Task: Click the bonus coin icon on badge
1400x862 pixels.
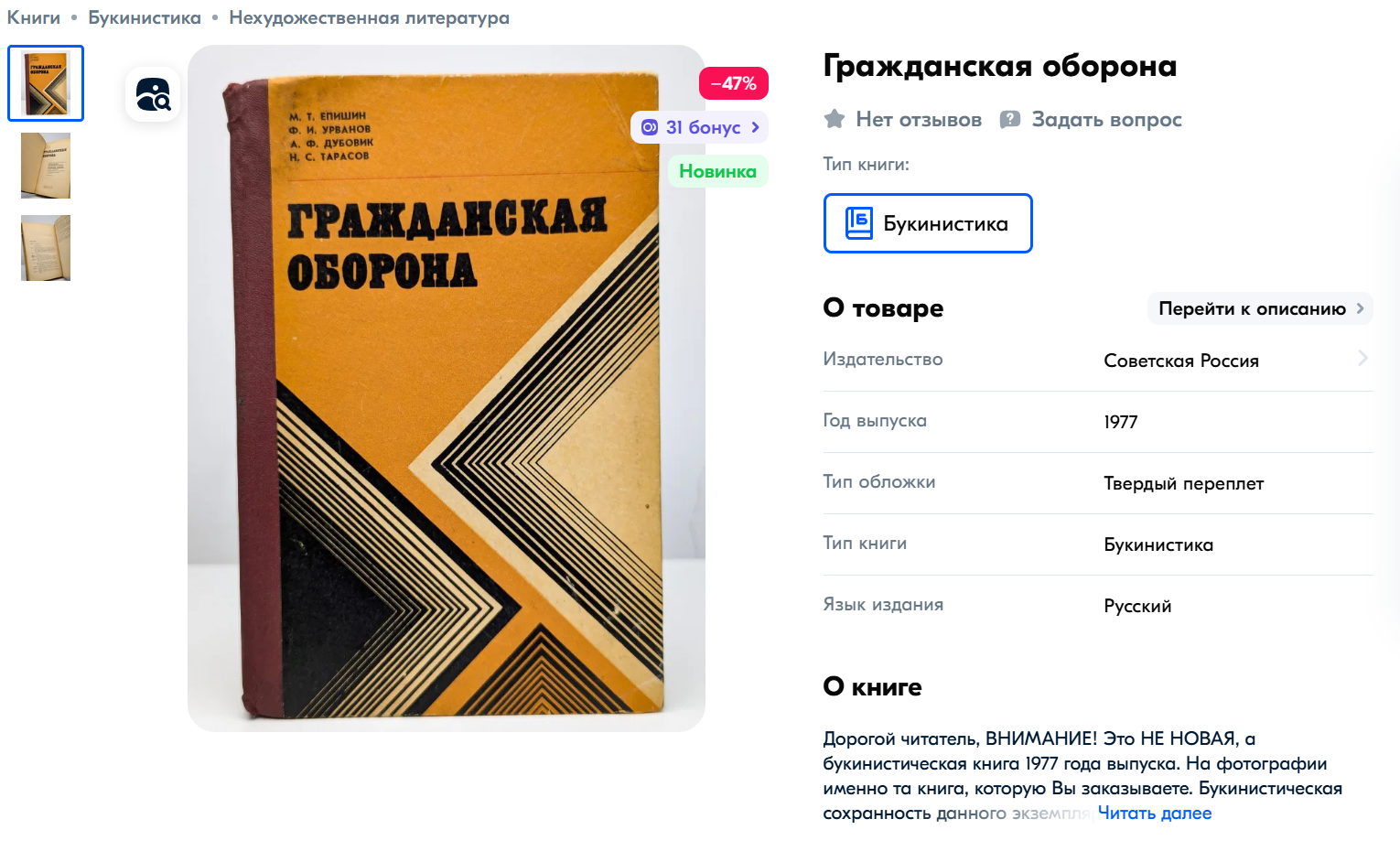Action: [650, 127]
